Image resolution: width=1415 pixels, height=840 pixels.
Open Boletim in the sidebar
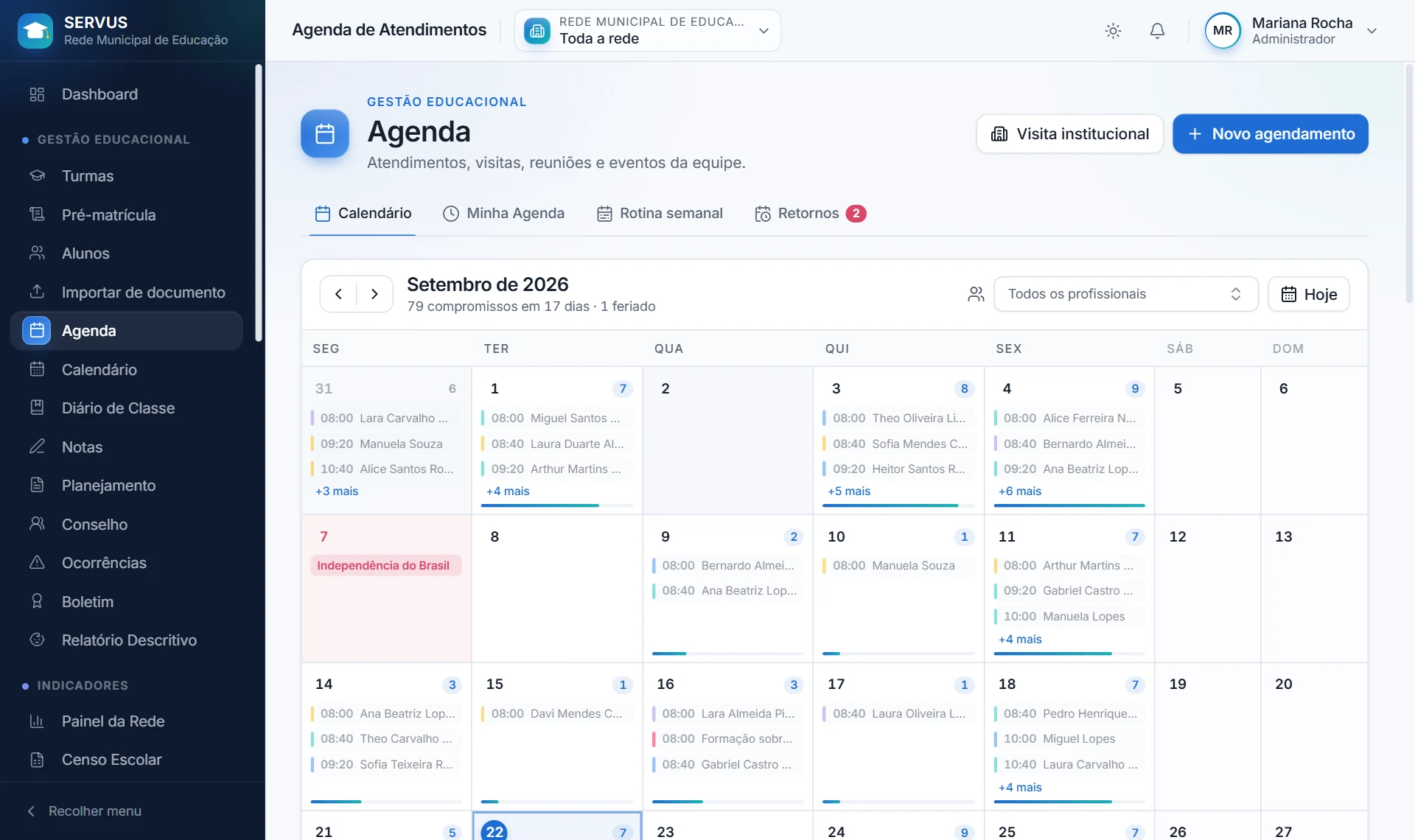127,602
